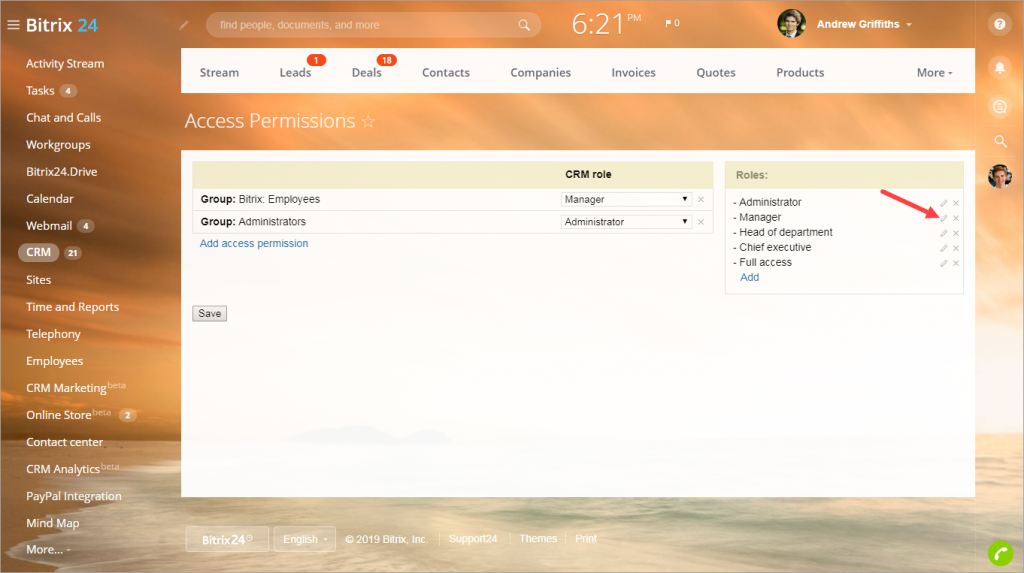The image size is (1024, 573).
Task: Expand the More... sidebar items
Action: pyautogui.click(x=48, y=549)
